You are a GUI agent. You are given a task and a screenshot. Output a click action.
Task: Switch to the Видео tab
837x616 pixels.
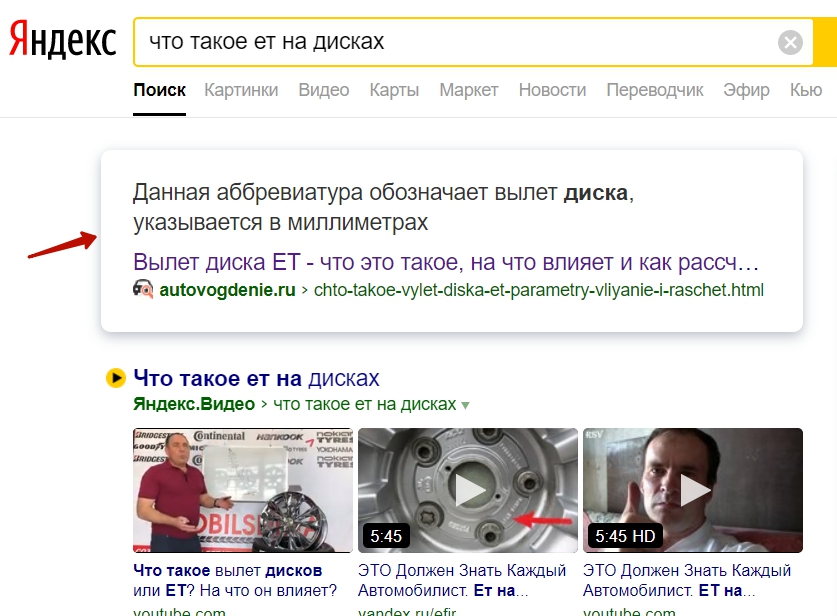pos(323,90)
